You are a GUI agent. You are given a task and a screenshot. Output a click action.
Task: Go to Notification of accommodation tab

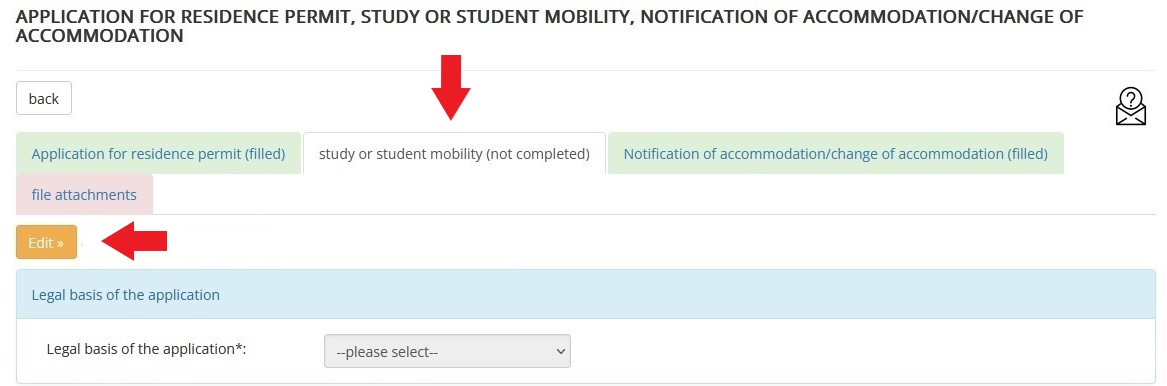[835, 154]
